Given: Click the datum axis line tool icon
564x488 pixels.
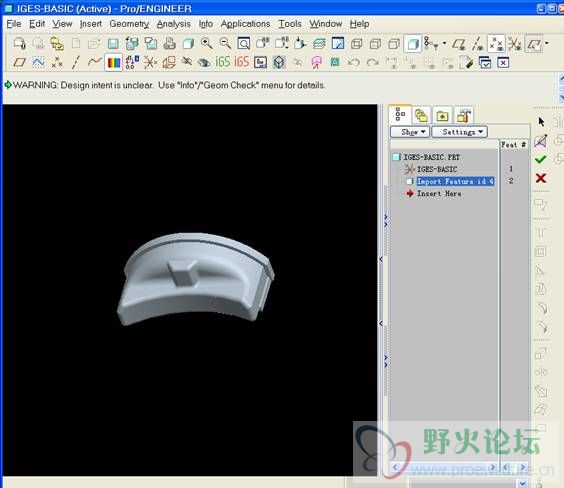Looking at the screenshot, I should pyautogui.click(x=76, y=63).
